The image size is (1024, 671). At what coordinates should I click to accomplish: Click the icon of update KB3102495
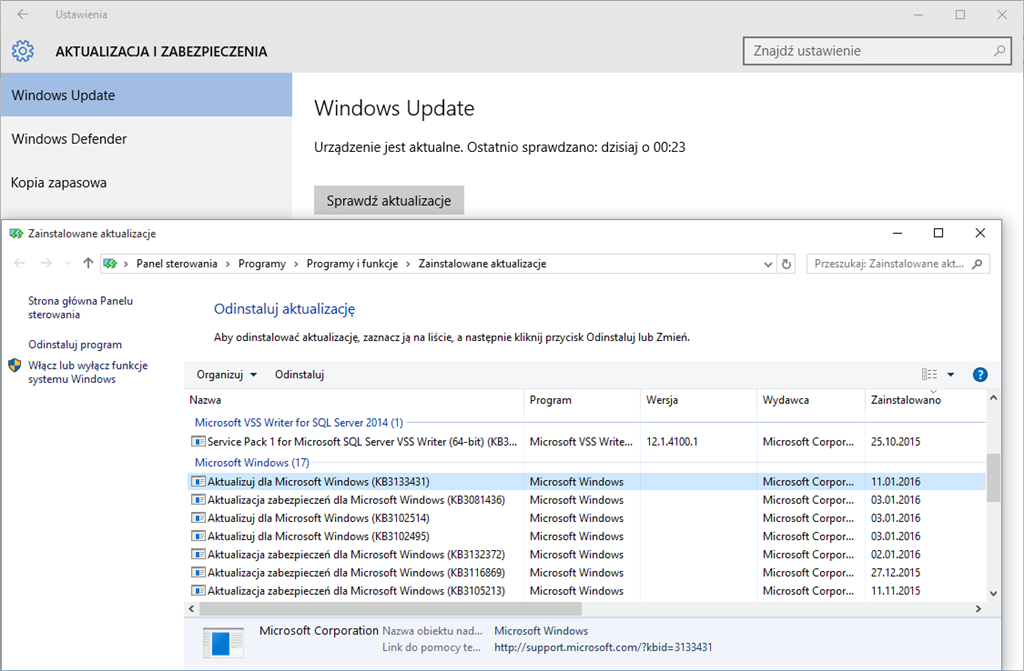198,536
